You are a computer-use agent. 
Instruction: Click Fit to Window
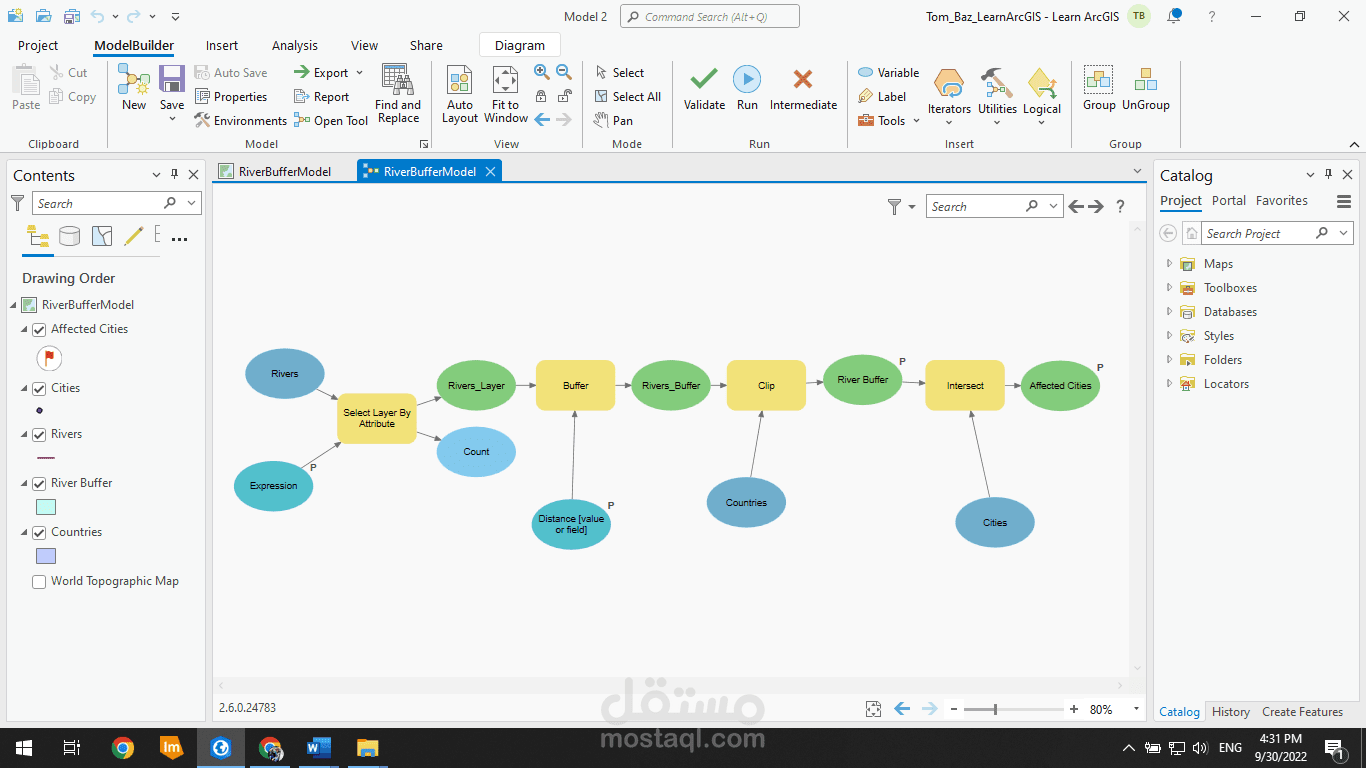tap(506, 96)
